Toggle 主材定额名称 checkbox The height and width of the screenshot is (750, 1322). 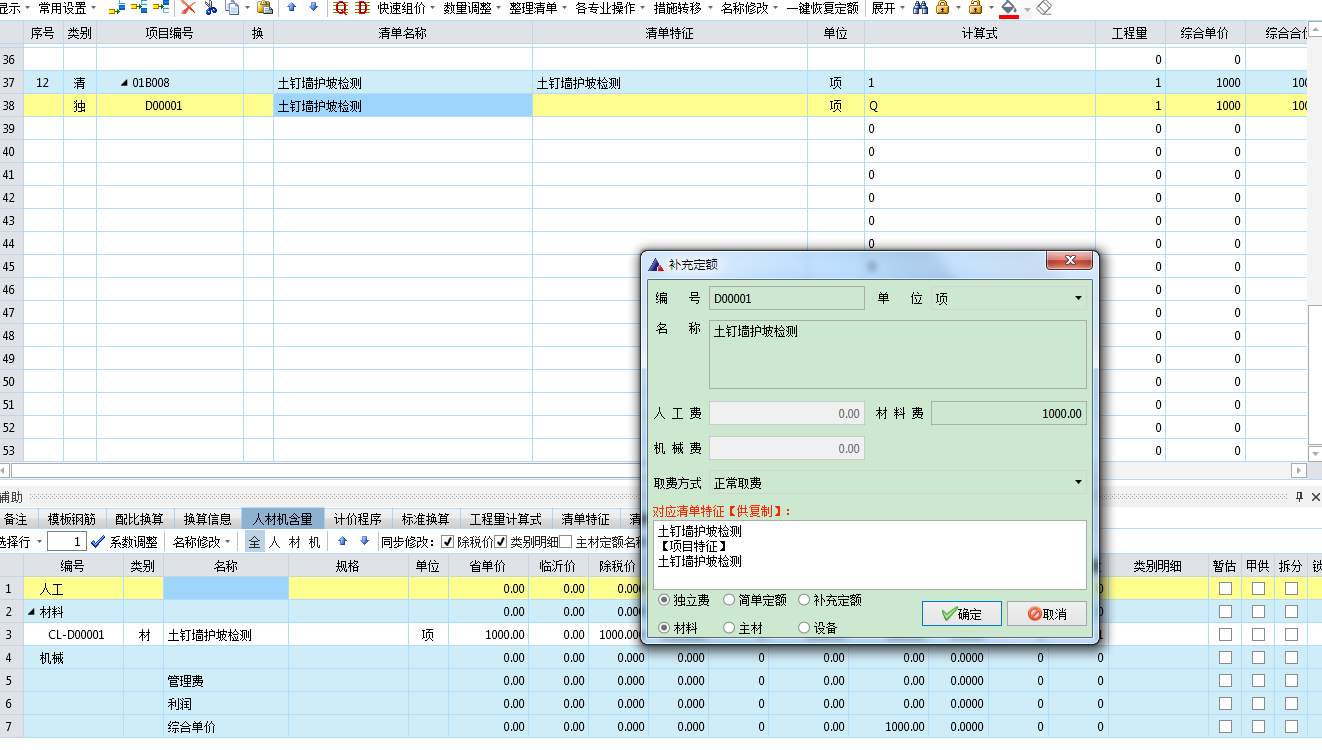tap(566, 542)
